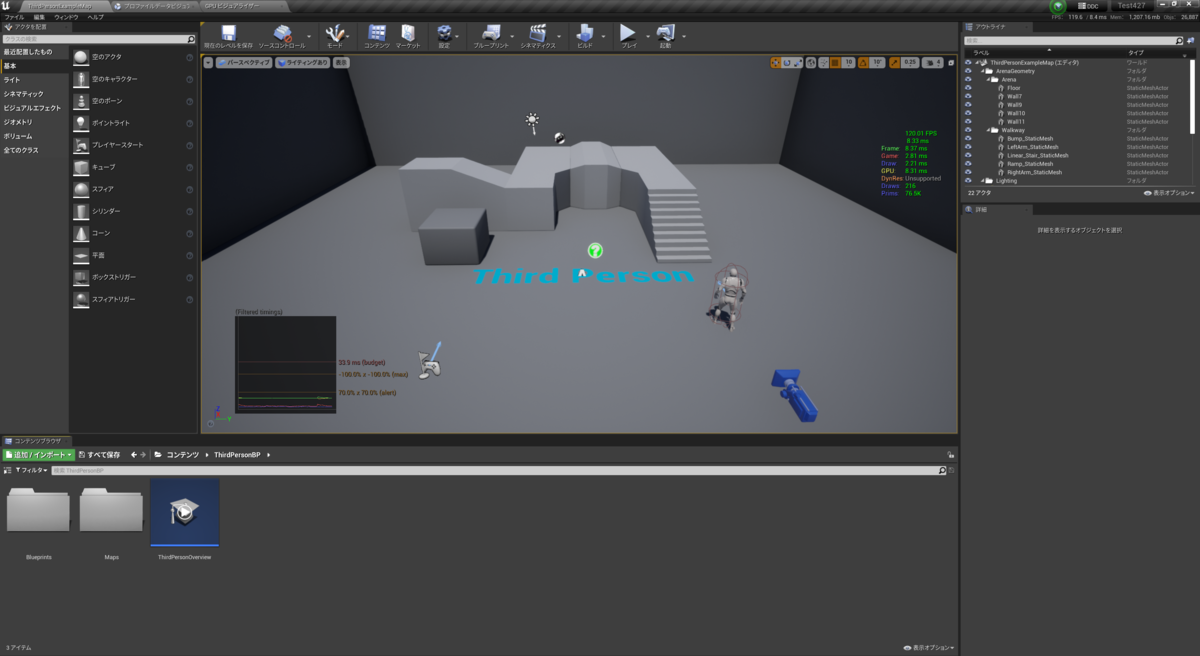This screenshot has height=656, width=1200.
Task: Click content browser View Options (表示オプション)
Action: [x=928, y=648]
